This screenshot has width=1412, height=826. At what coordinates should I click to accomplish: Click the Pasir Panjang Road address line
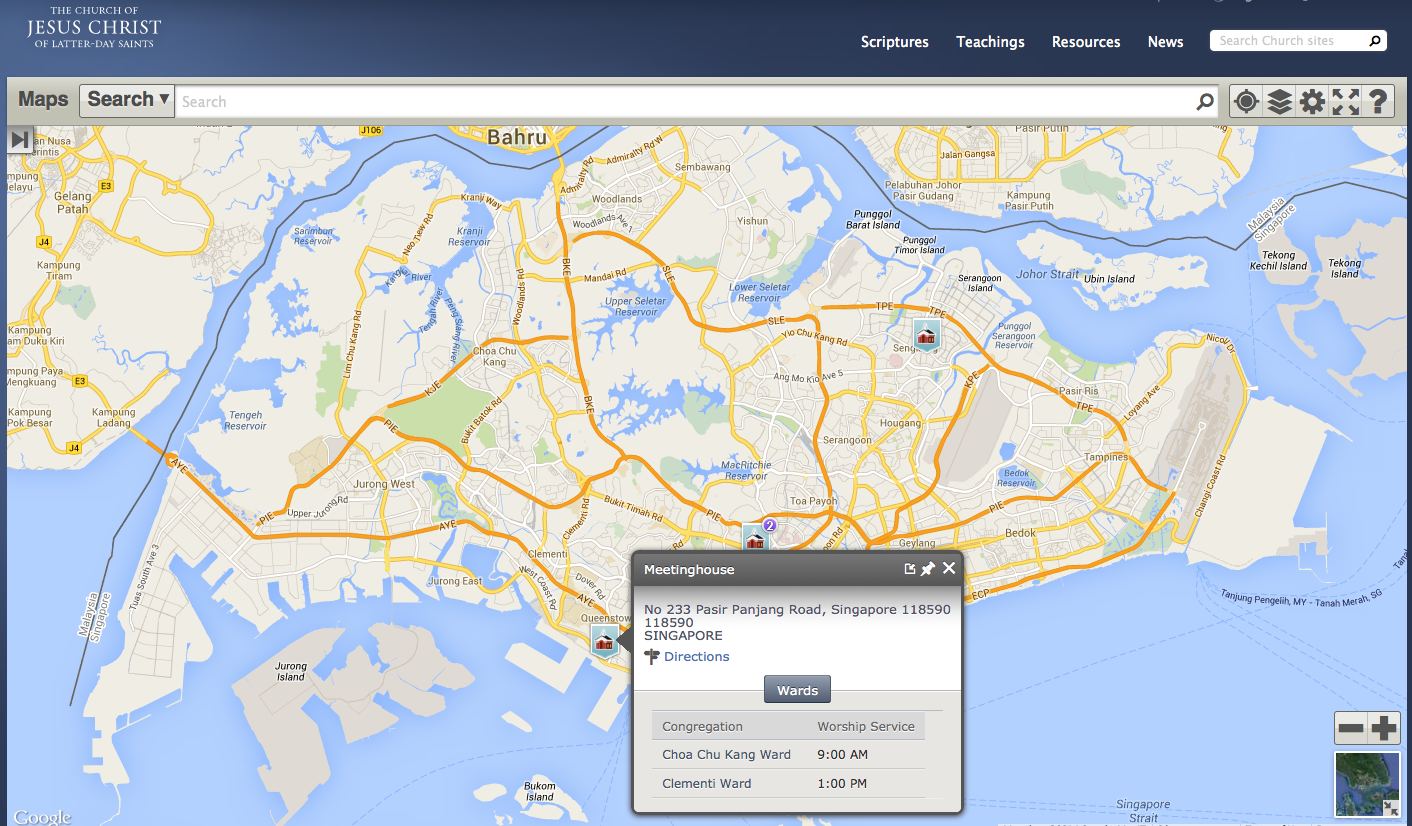point(797,609)
